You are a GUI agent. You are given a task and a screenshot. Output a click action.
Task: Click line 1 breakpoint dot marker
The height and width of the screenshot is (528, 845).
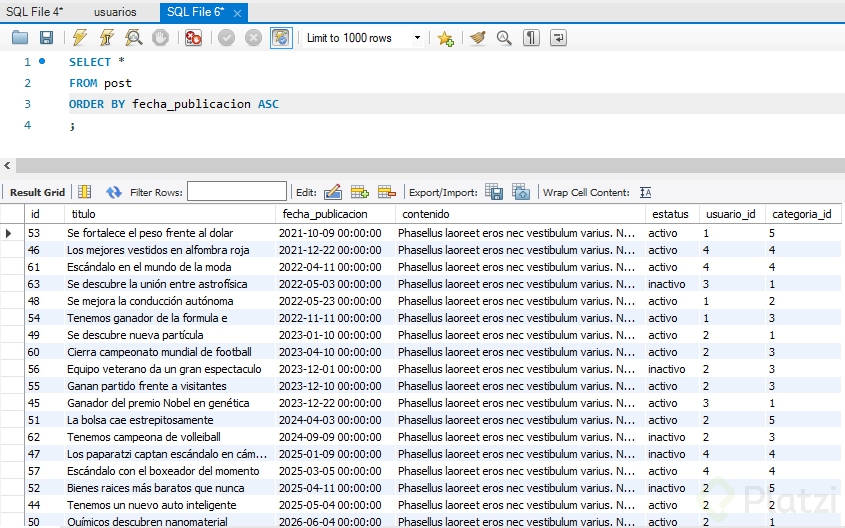pyautogui.click(x=42, y=61)
